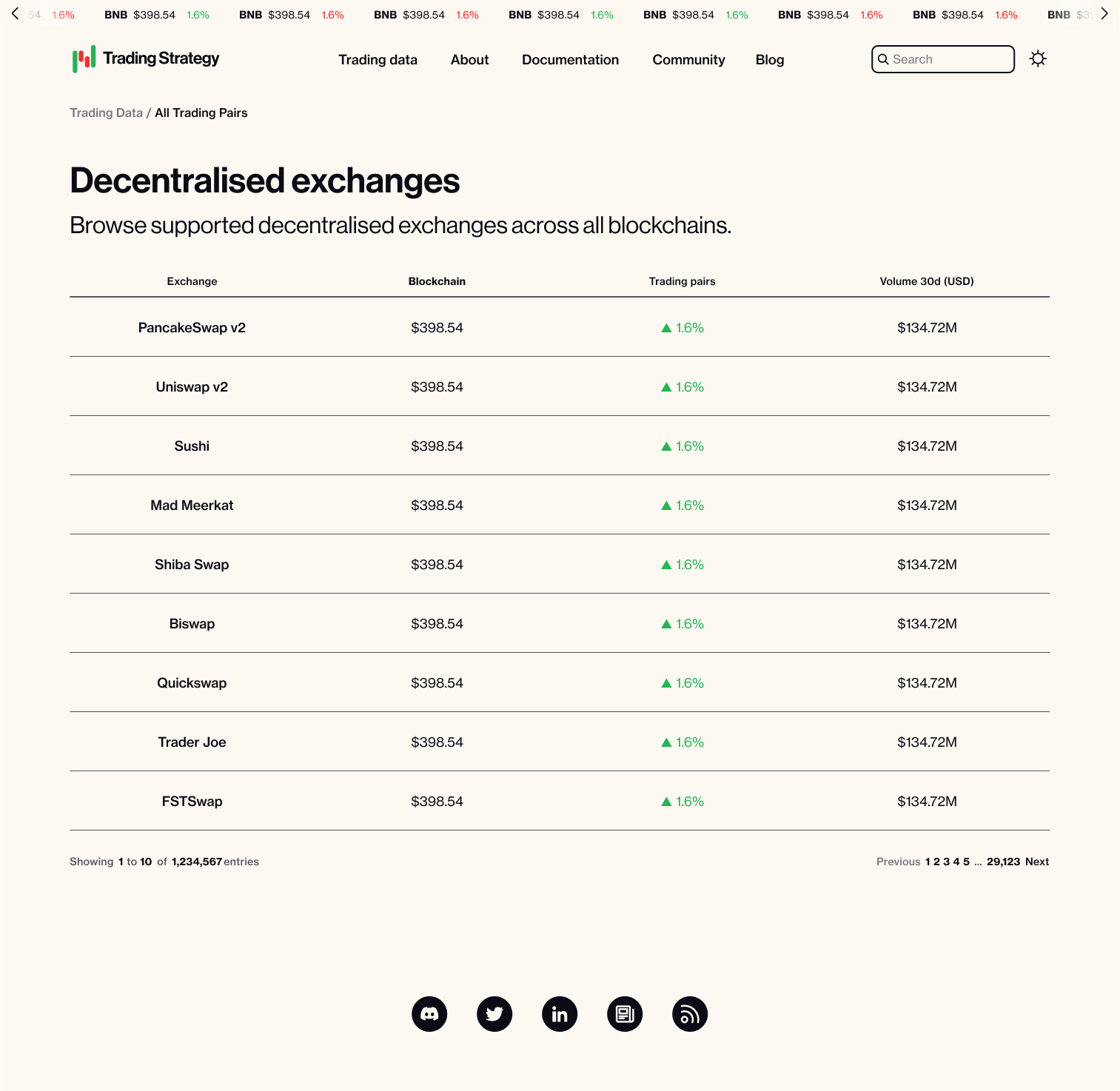This screenshot has width=1120, height=1091.
Task: Select the candlestick chart logo mark
Action: (x=83, y=58)
